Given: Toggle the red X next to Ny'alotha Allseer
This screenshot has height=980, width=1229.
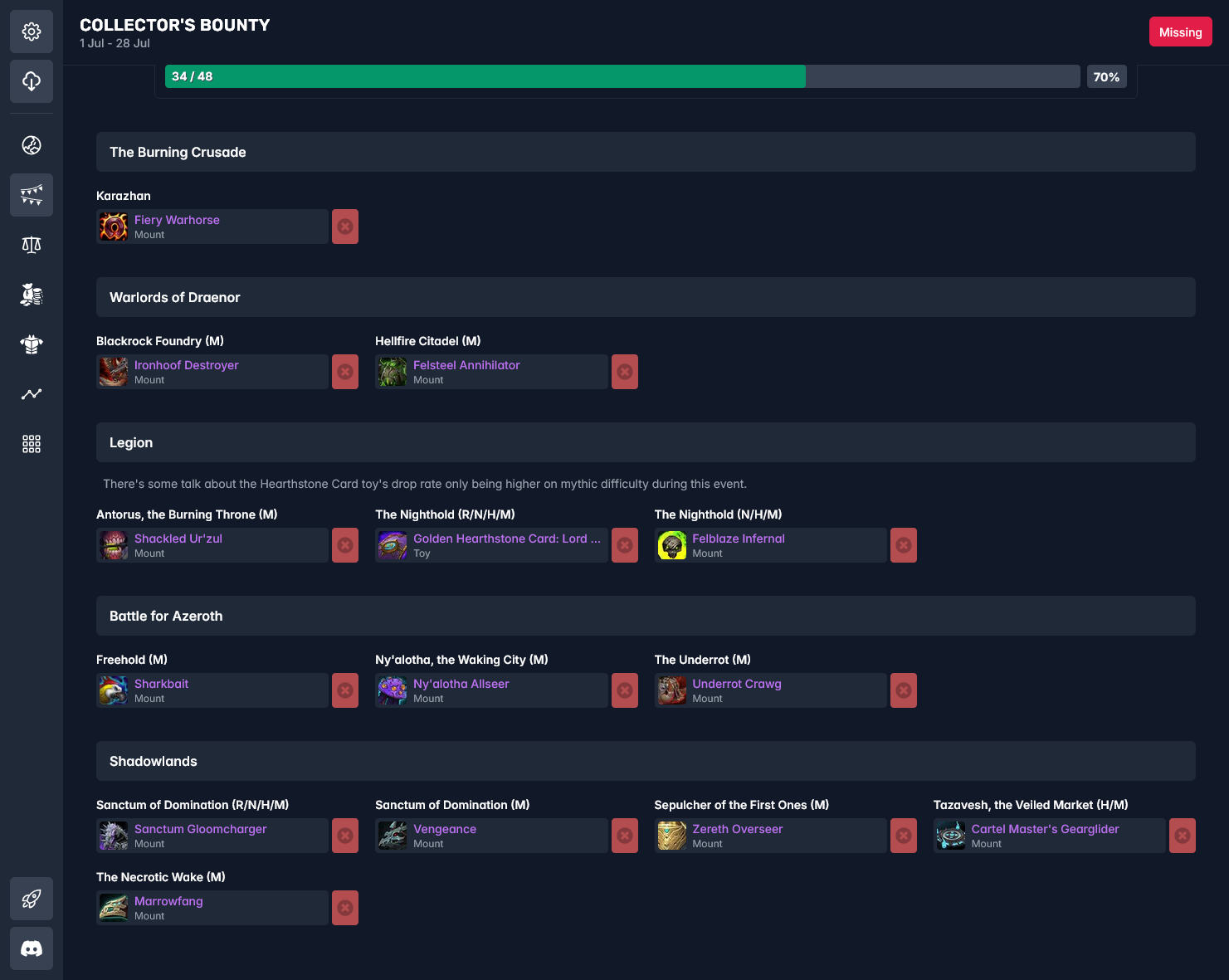Looking at the screenshot, I should (x=625, y=690).
